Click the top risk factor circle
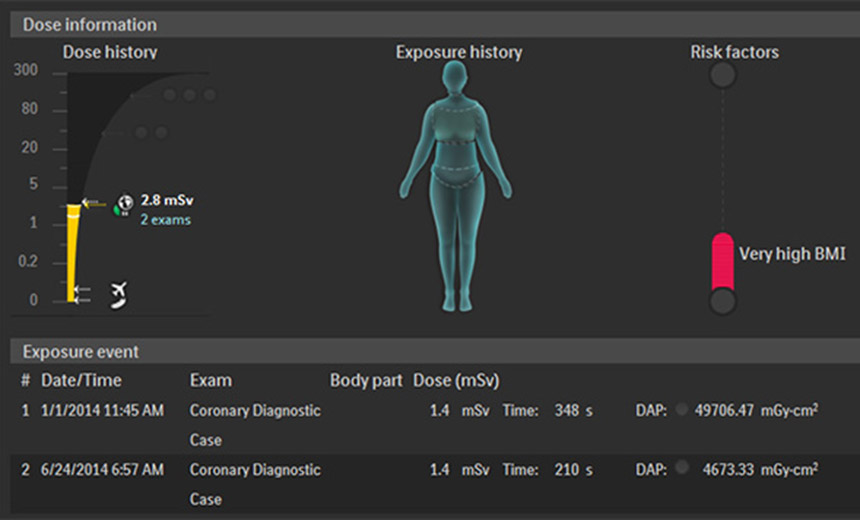The image size is (860, 520). tap(722, 75)
